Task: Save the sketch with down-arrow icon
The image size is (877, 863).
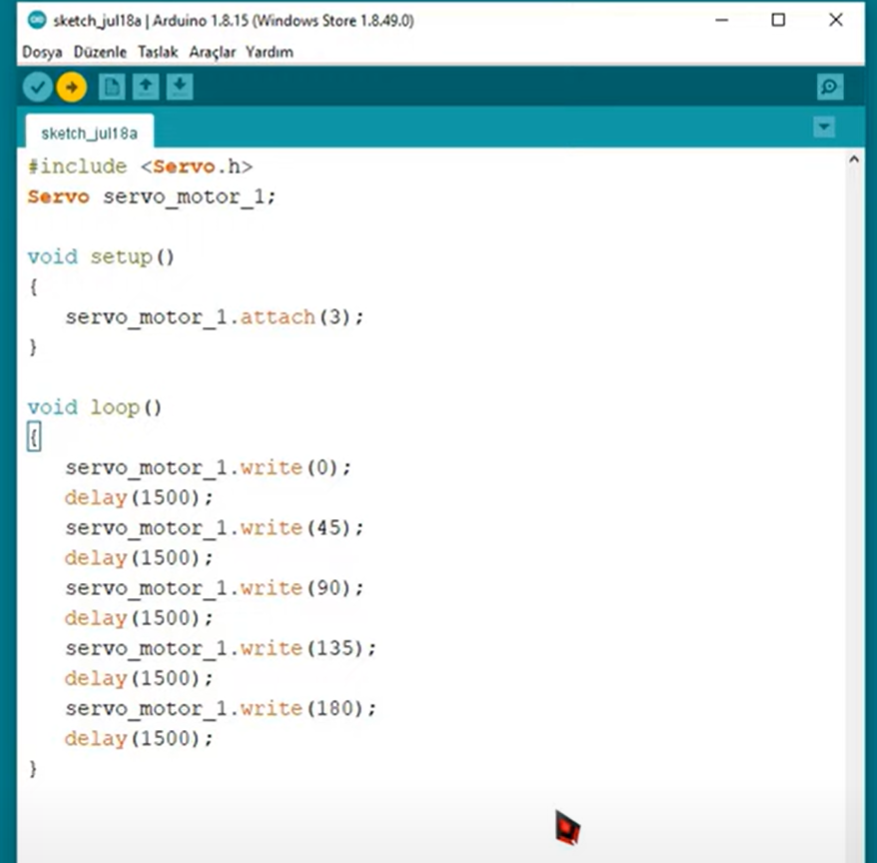Action: [x=180, y=87]
